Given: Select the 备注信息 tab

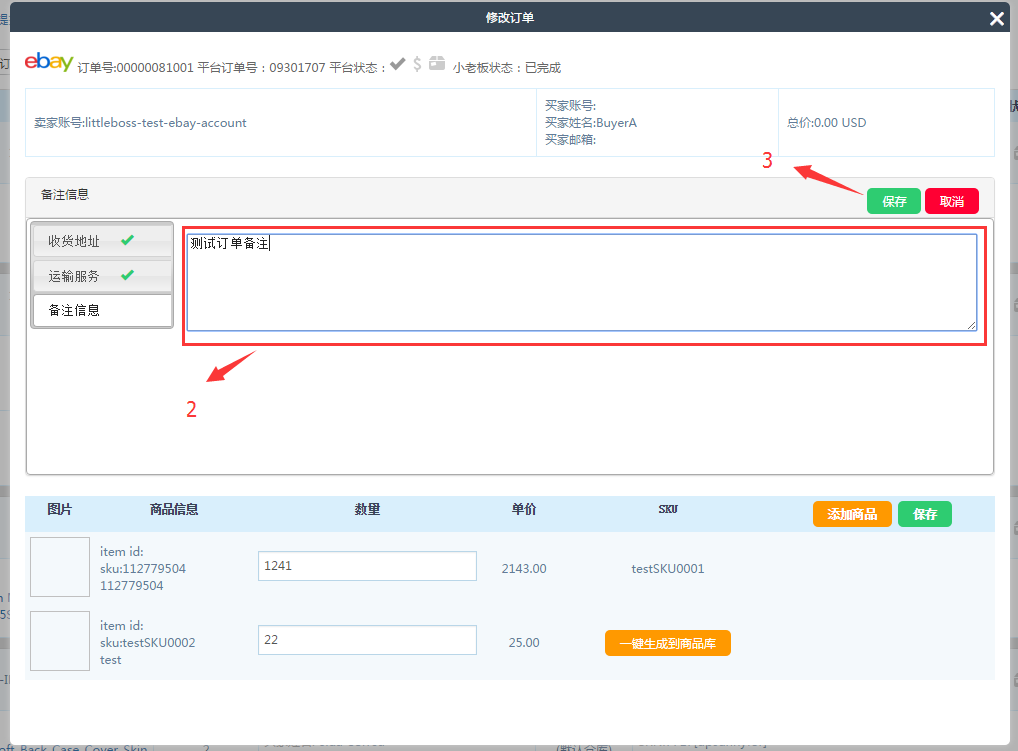Looking at the screenshot, I should pos(75,310).
